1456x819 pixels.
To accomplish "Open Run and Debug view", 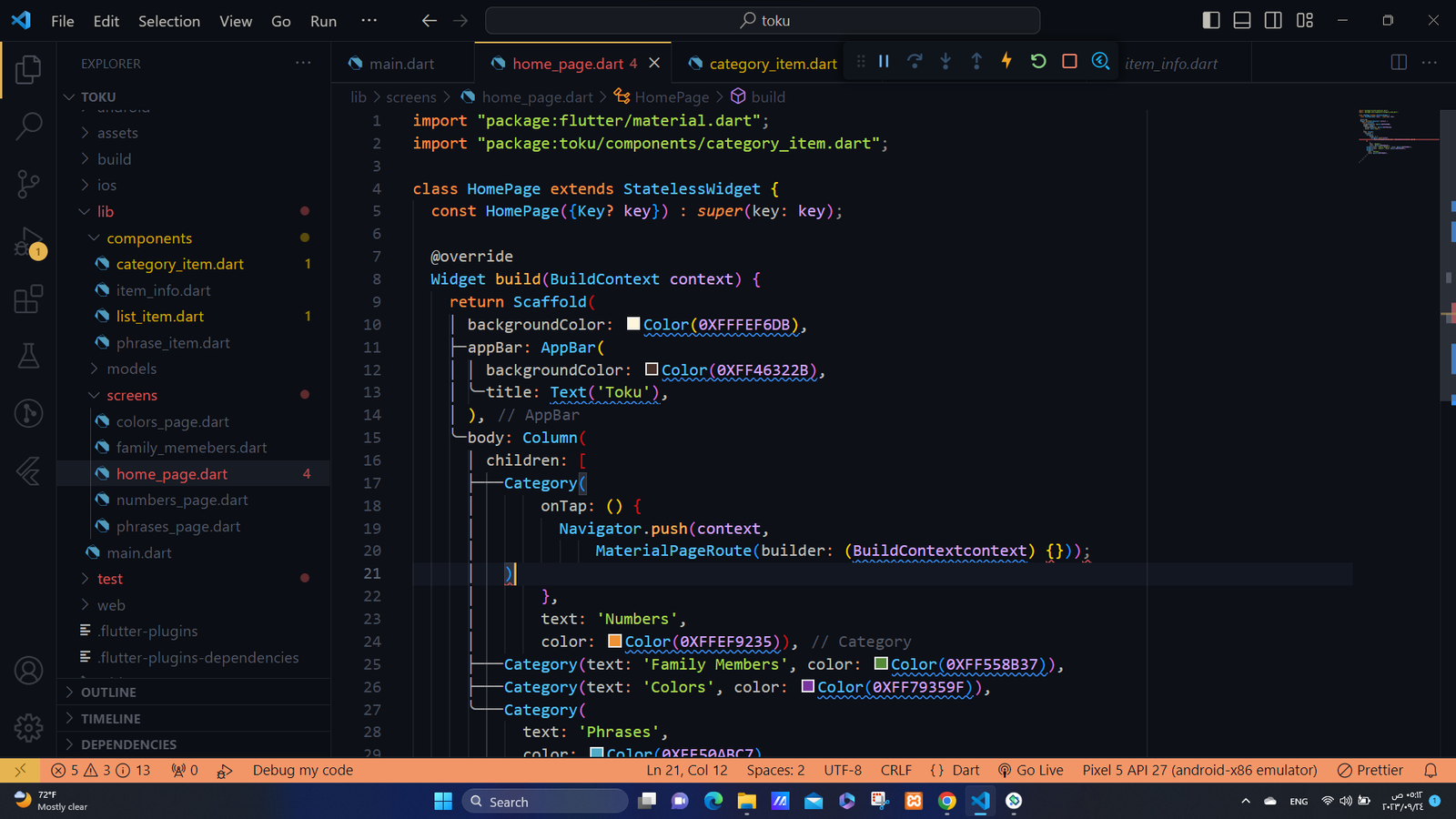I will [28, 243].
